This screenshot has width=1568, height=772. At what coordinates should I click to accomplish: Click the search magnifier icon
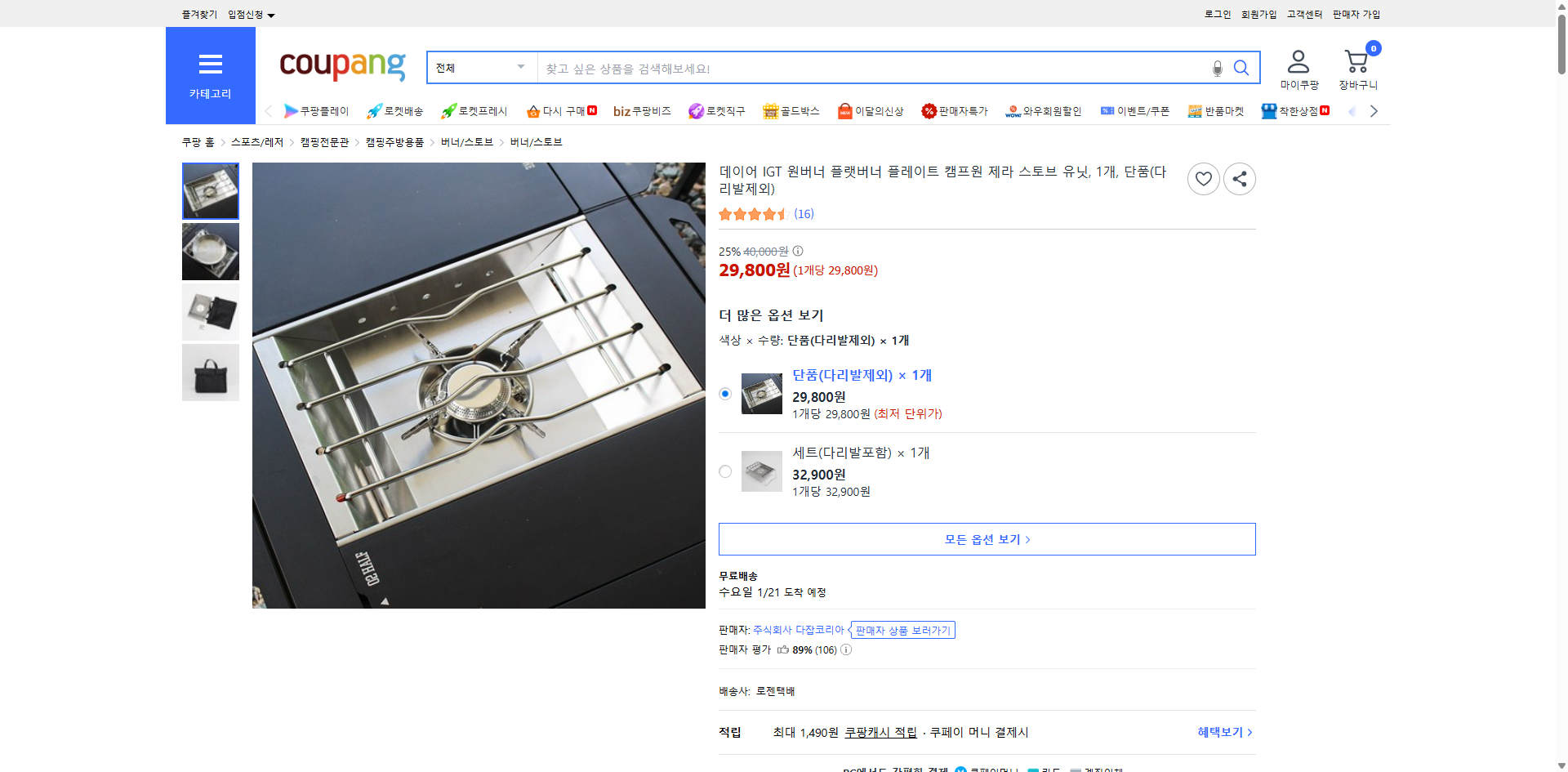(x=1241, y=67)
